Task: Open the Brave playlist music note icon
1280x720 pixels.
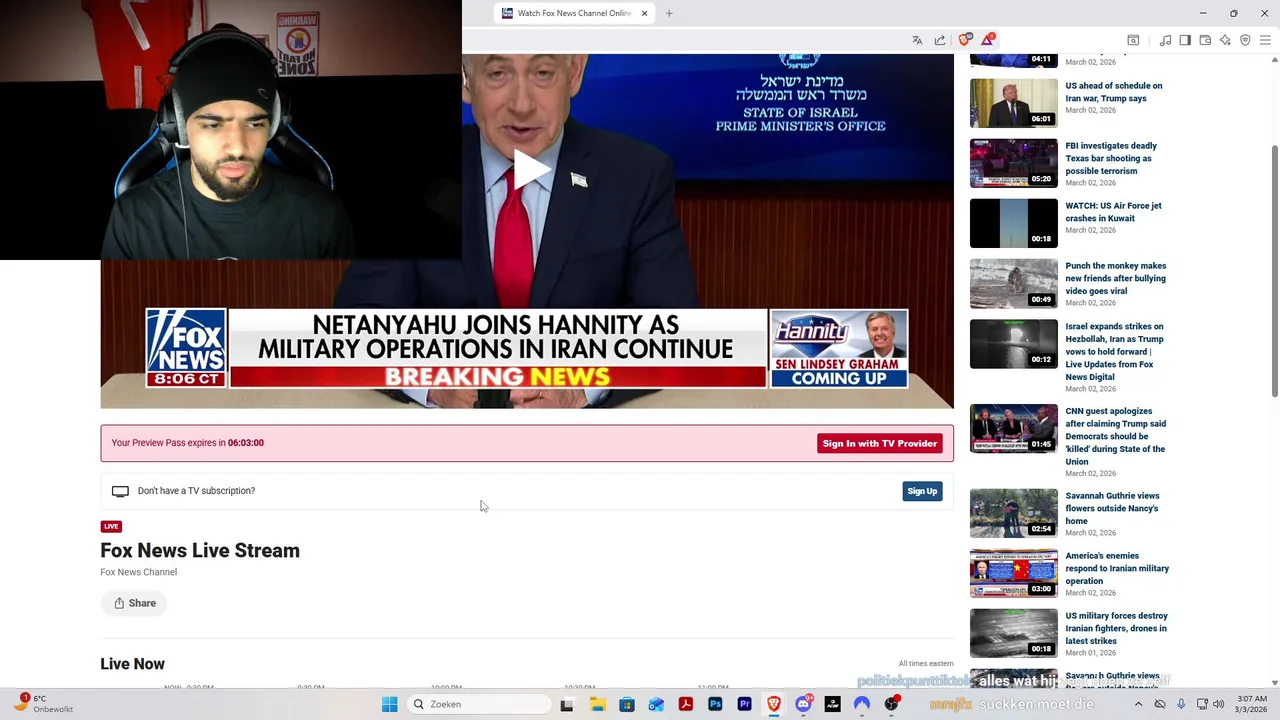Action: (x=1165, y=40)
